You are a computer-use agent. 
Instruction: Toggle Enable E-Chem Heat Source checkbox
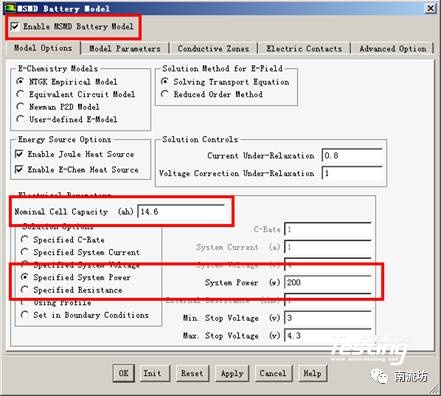[19, 169]
